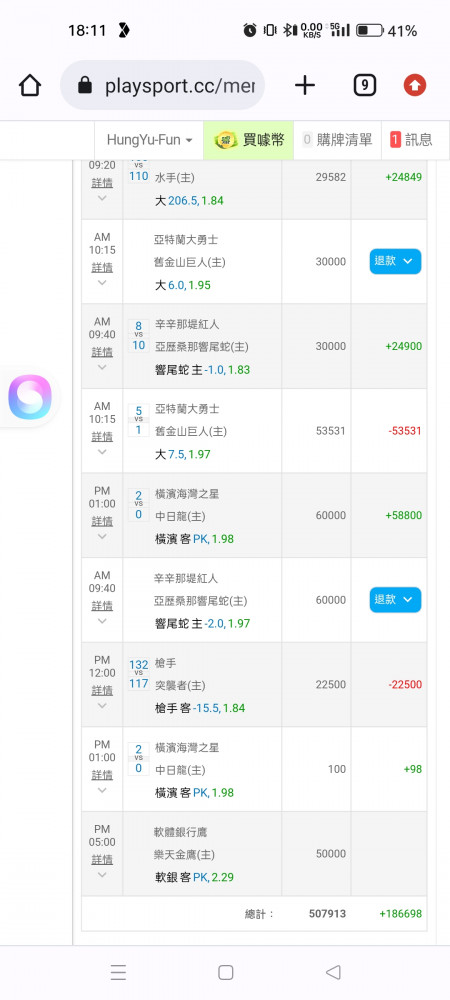Tap the Android recent apps menu icon
Screen dimensions: 450x1000
118,972
